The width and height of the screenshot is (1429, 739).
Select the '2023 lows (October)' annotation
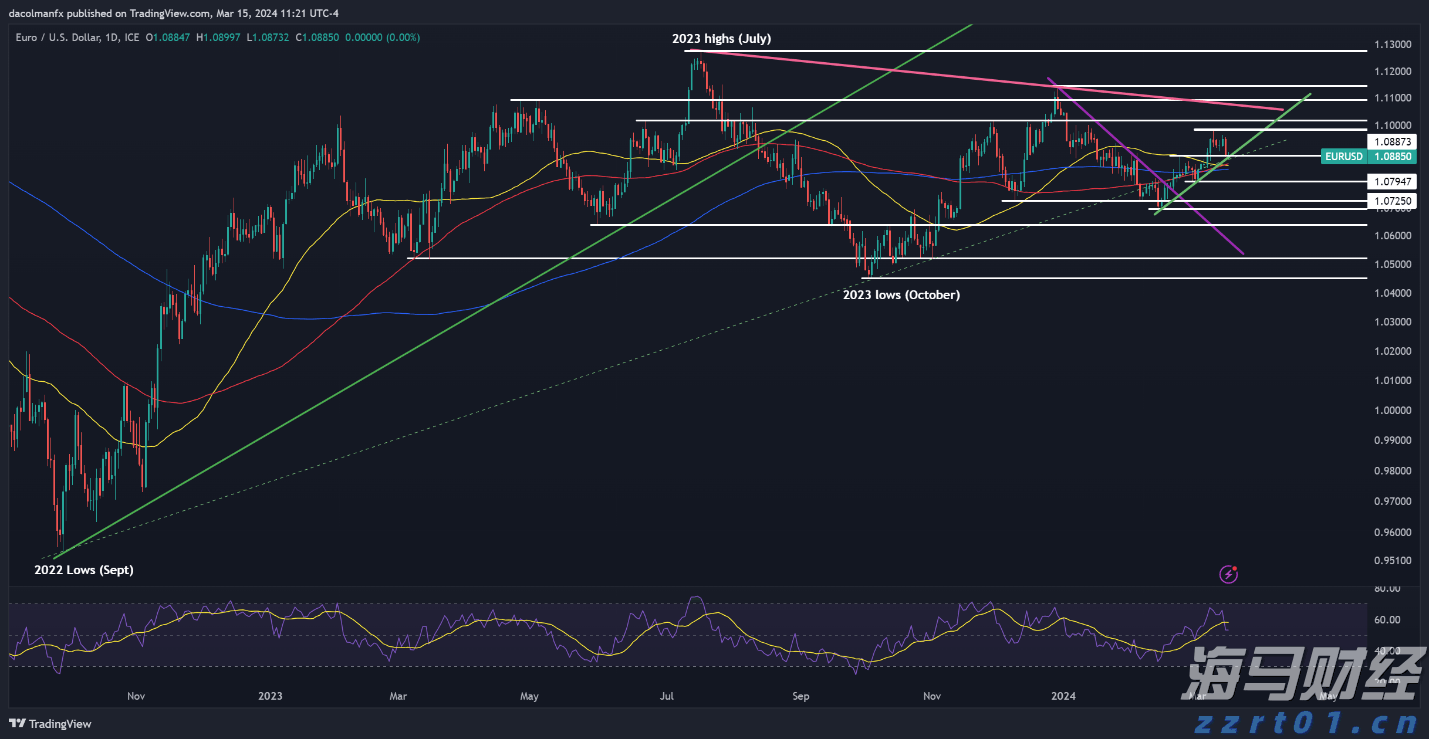click(x=901, y=295)
